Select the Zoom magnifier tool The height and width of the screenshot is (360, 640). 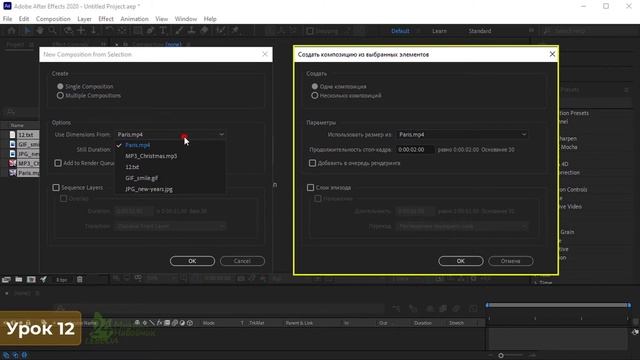coord(52,31)
